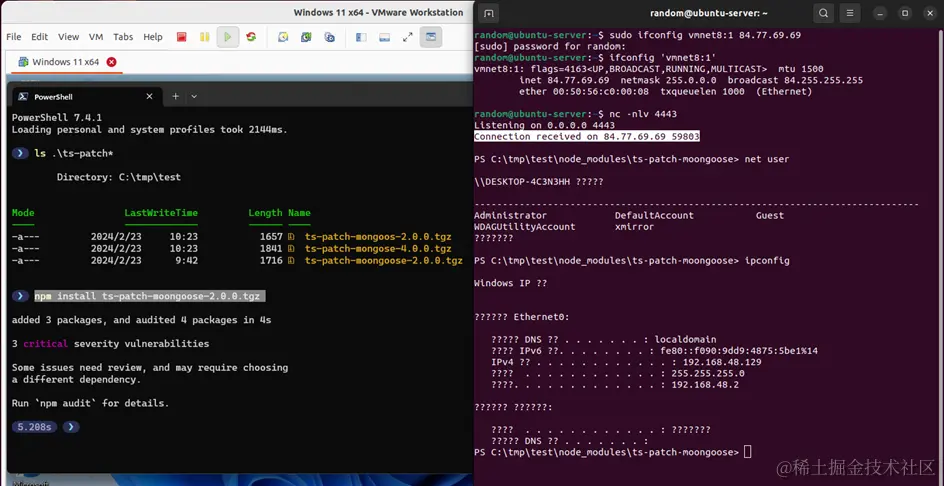Open the File menu in VMware

13,37
